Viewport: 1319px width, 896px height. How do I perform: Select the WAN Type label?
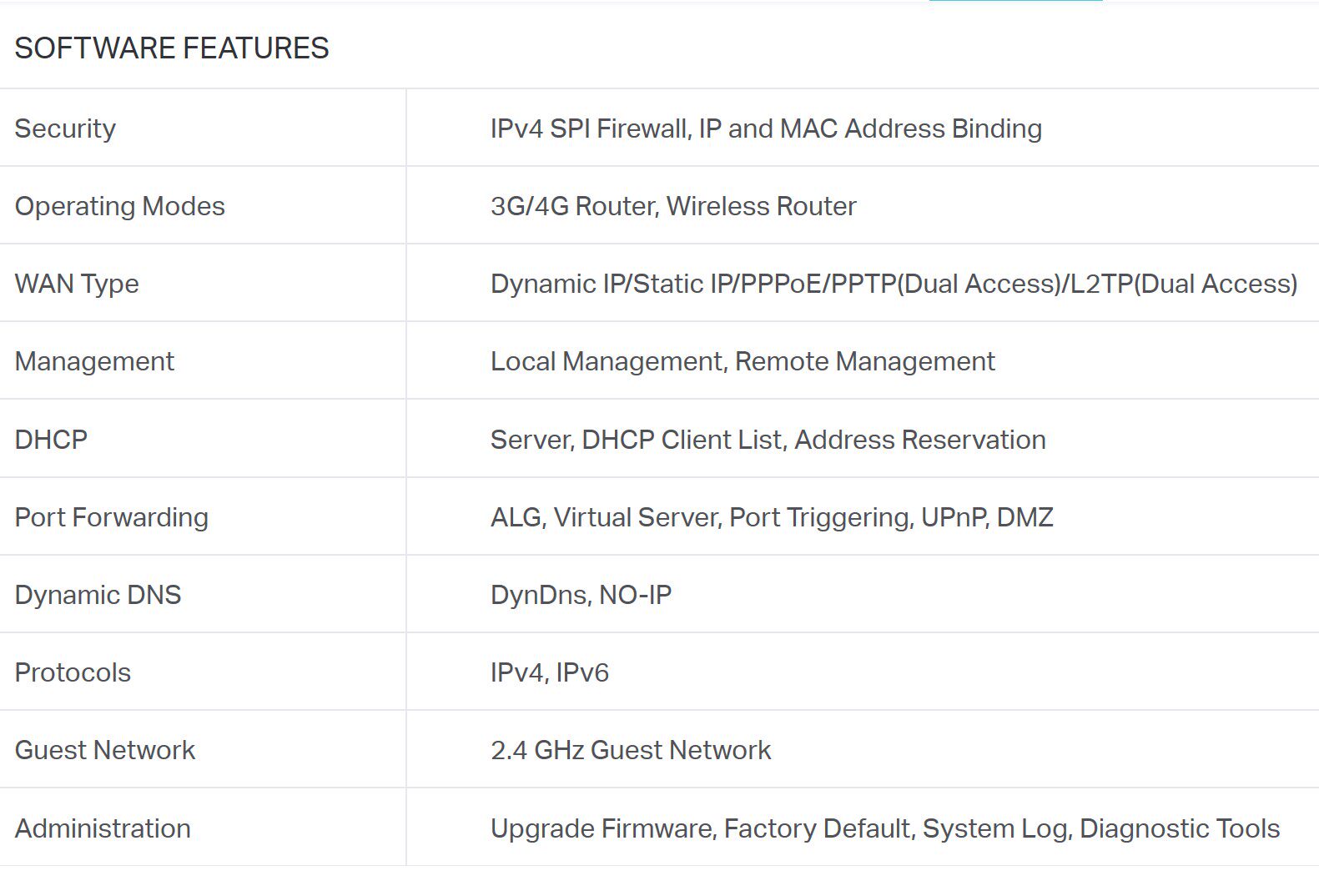77,284
